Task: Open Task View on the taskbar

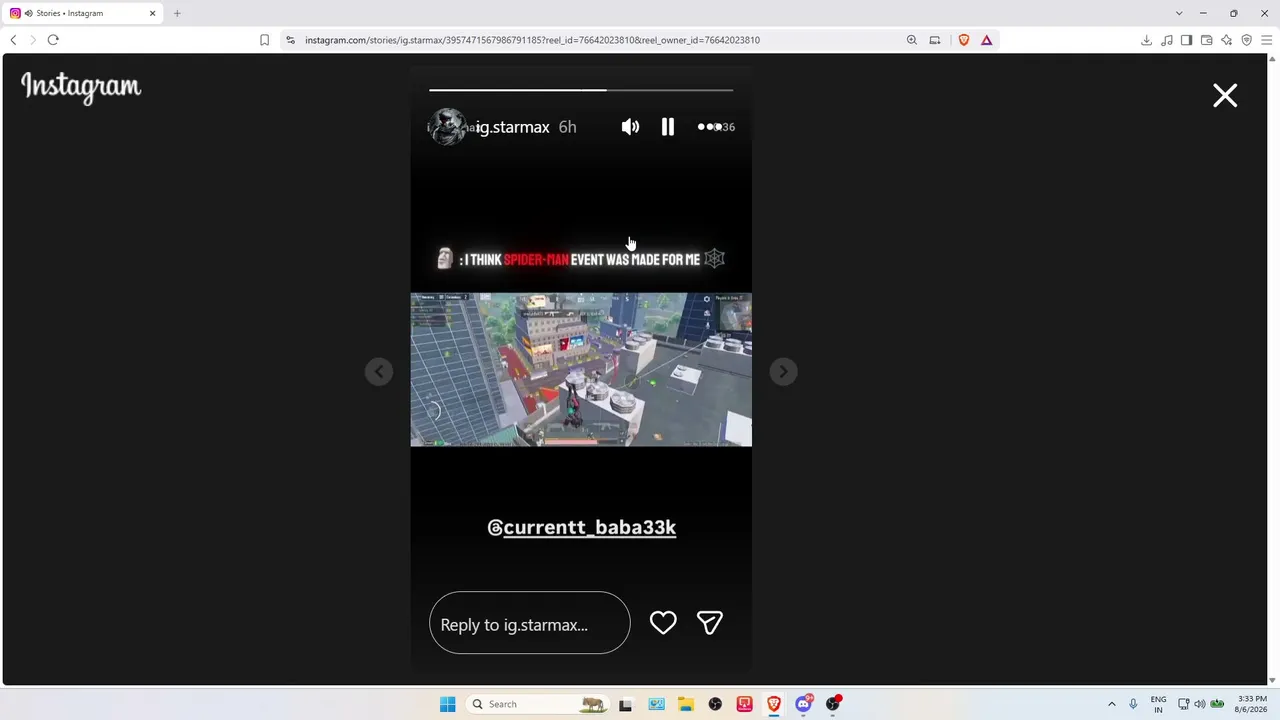Action: pos(626,704)
